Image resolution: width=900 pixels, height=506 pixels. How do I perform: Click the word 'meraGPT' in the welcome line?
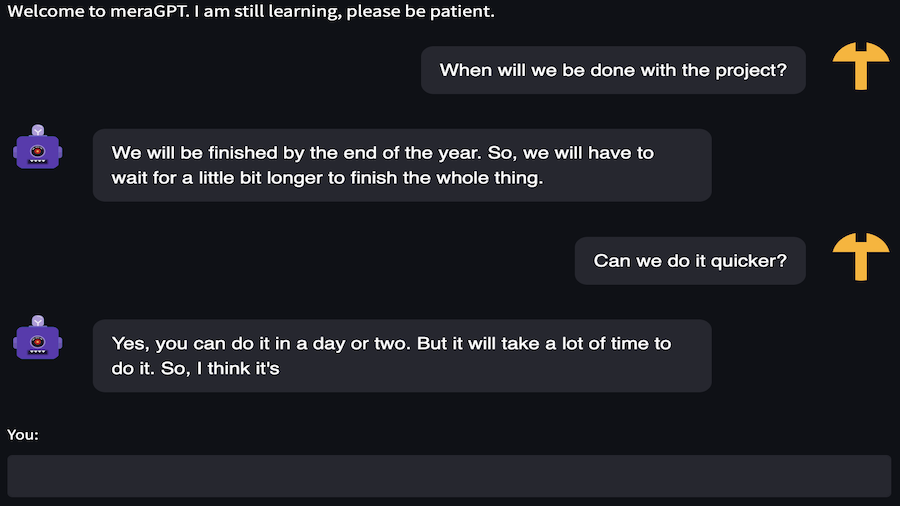(149, 11)
